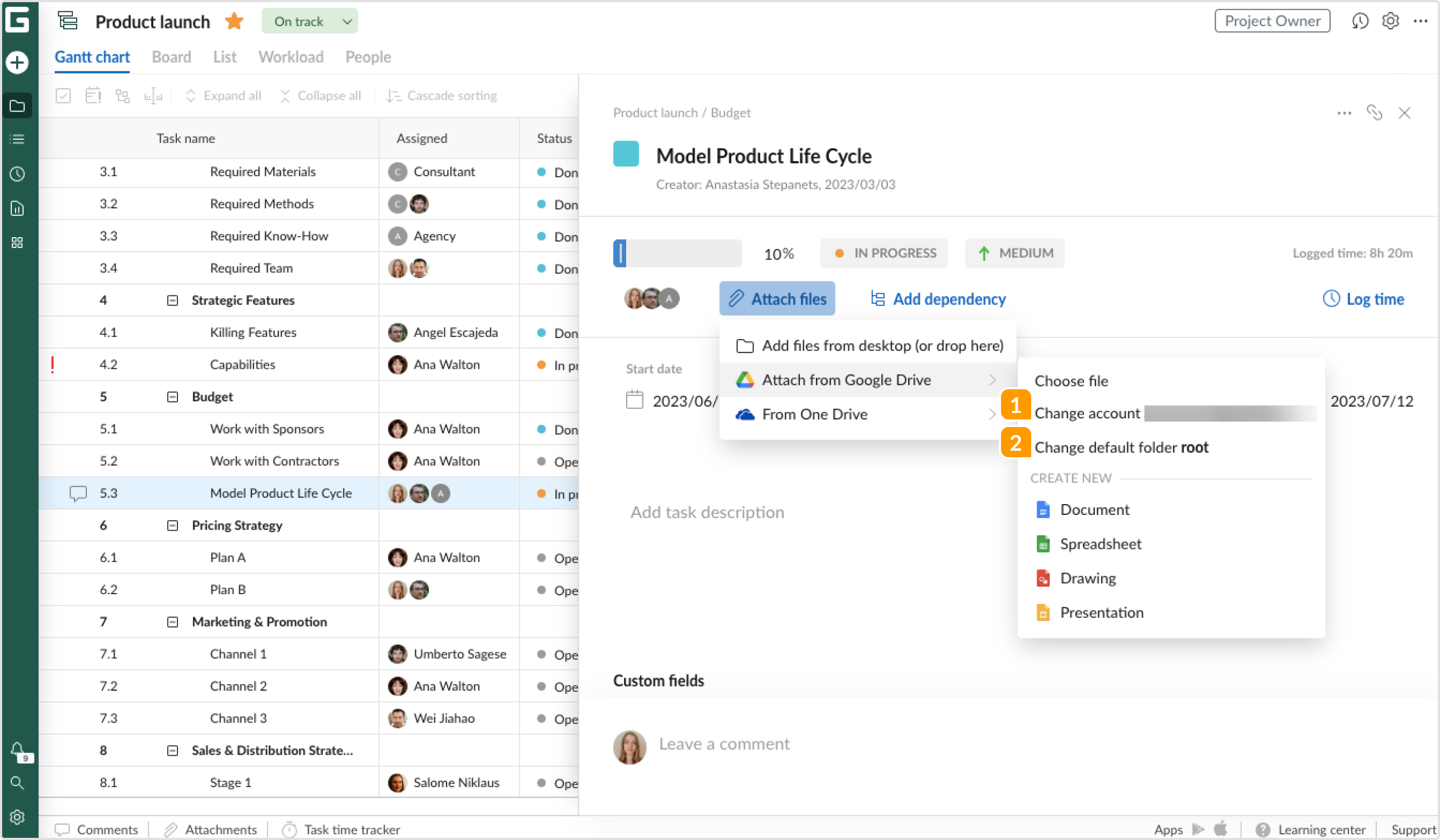
Task: Select Attach from Google Drive
Action: (867, 380)
